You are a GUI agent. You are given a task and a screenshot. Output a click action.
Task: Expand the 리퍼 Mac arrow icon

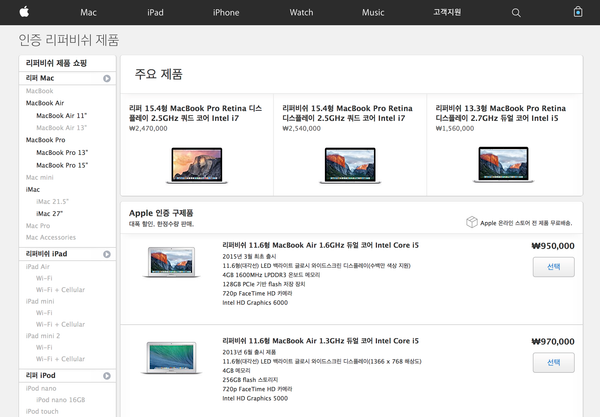[107, 78]
